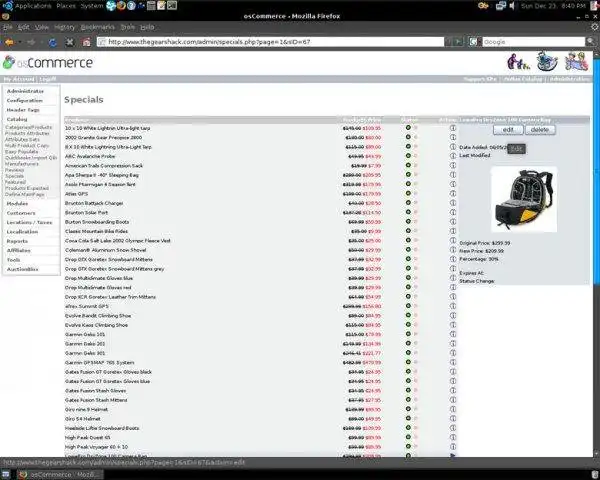Click the osCommerce logo
The width and height of the screenshot is (600, 480).
[48, 63]
